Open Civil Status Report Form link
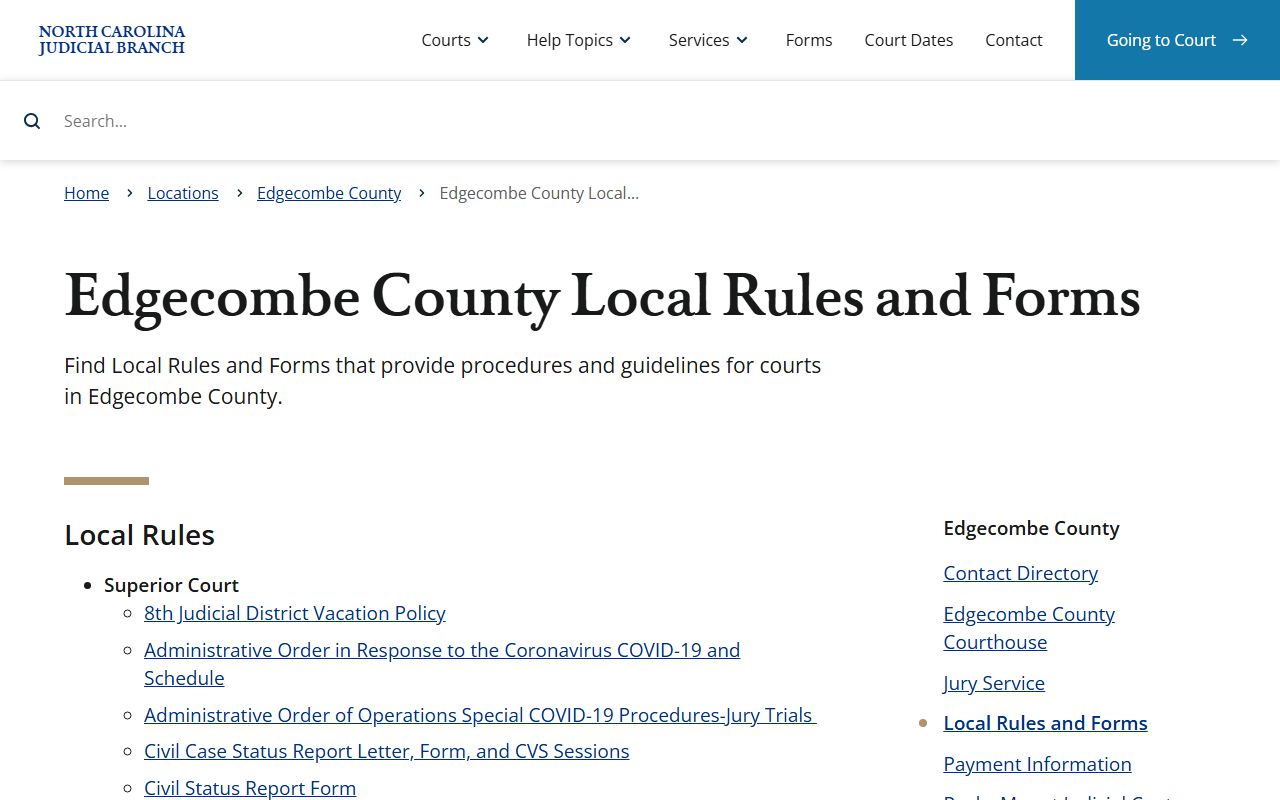The width and height of the screenshot is (1280, 800). point(250,788)
